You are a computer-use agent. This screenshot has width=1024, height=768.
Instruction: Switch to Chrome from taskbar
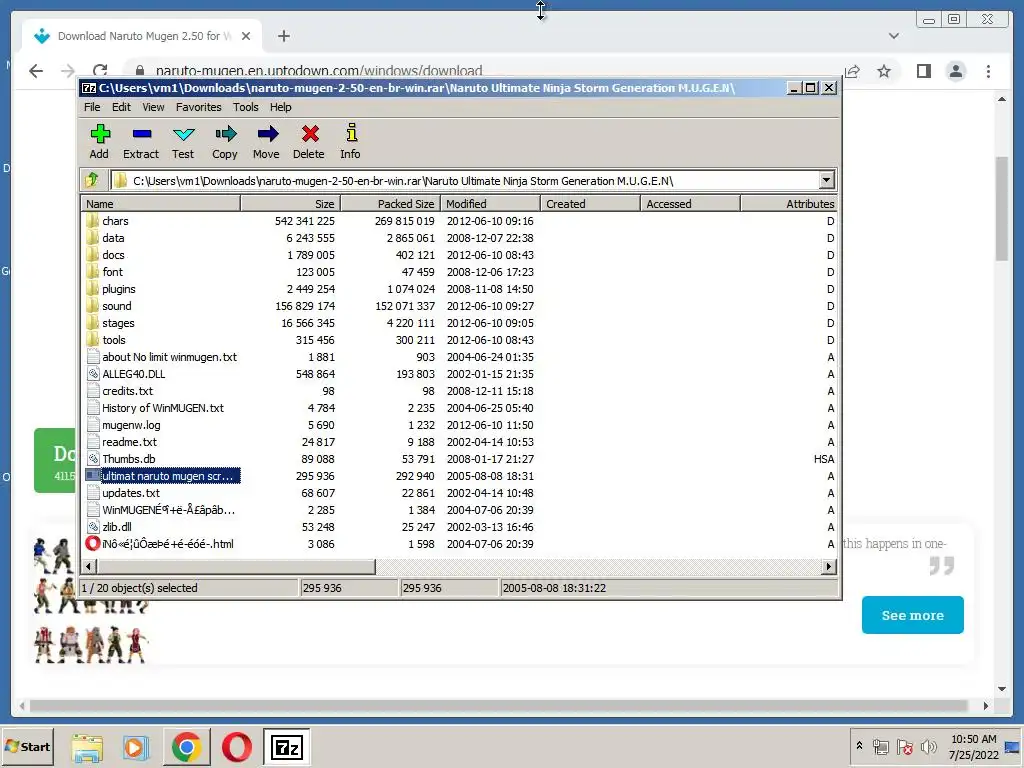186,747
